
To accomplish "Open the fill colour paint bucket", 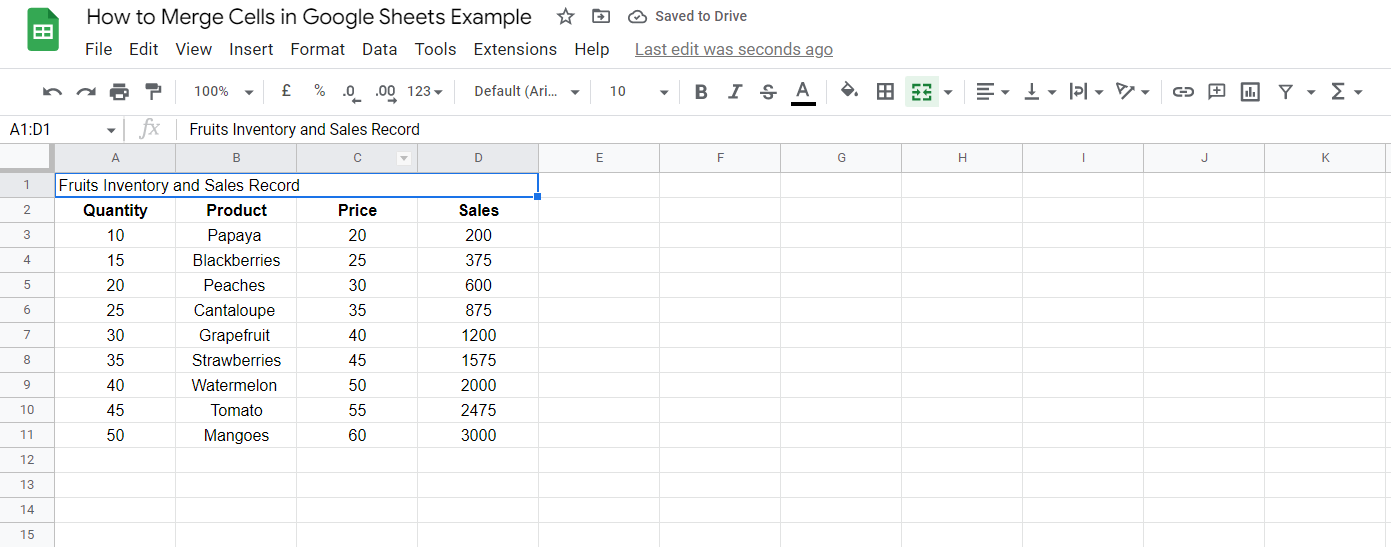I will click(849, 91).
